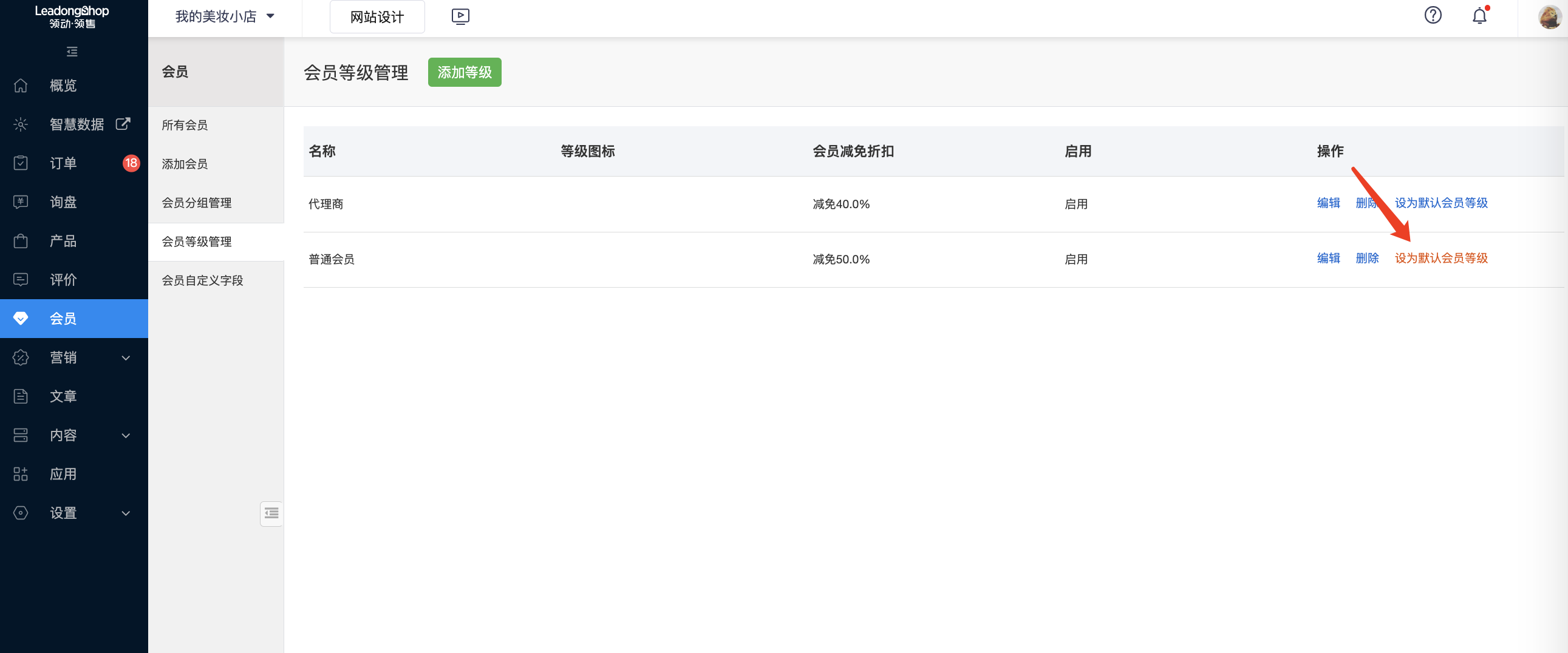Open the 概览 overview icon

coord(20,85)
